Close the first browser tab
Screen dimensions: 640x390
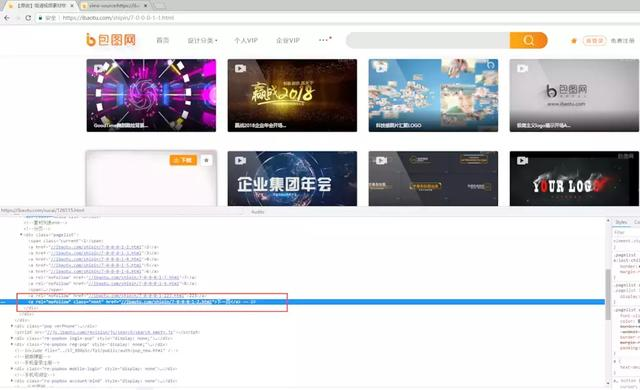(72, 6)
